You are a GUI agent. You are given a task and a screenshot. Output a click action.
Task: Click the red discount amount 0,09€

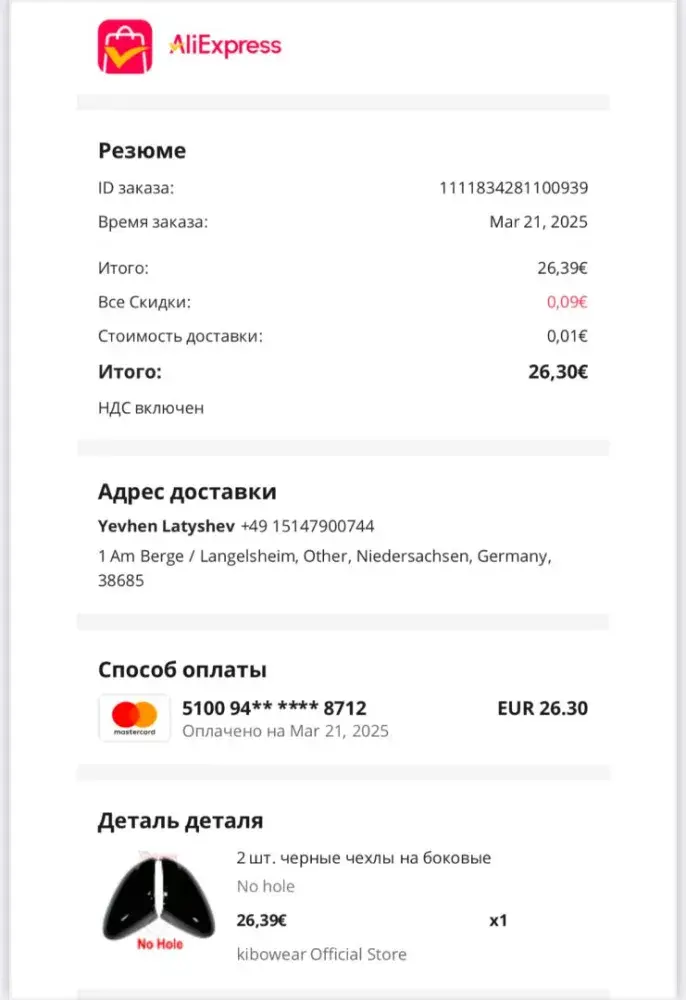566,302
